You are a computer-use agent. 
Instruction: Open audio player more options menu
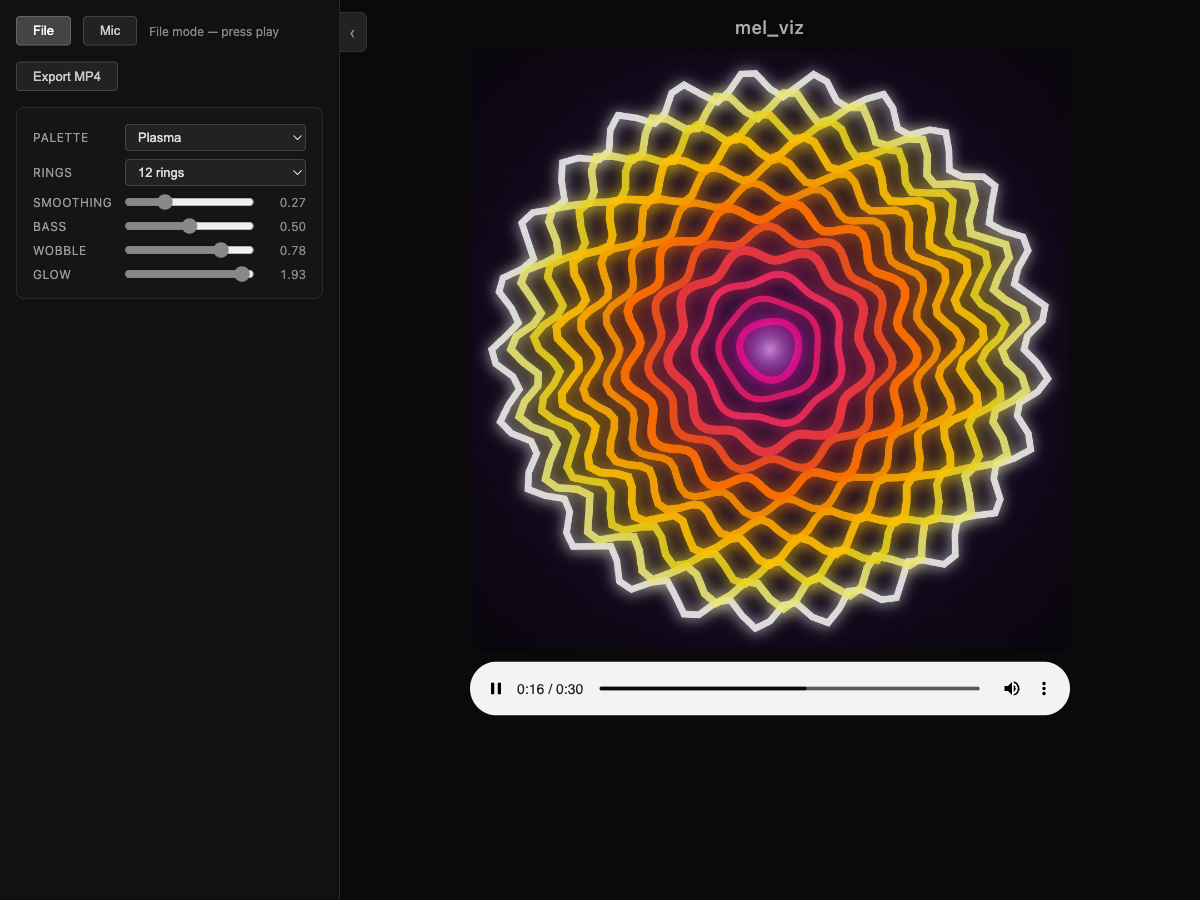(1044, 689)
